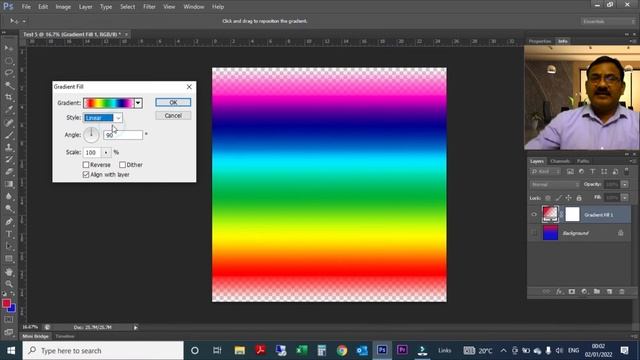Open the layer filter Kind dropdown

coord(546,172)
